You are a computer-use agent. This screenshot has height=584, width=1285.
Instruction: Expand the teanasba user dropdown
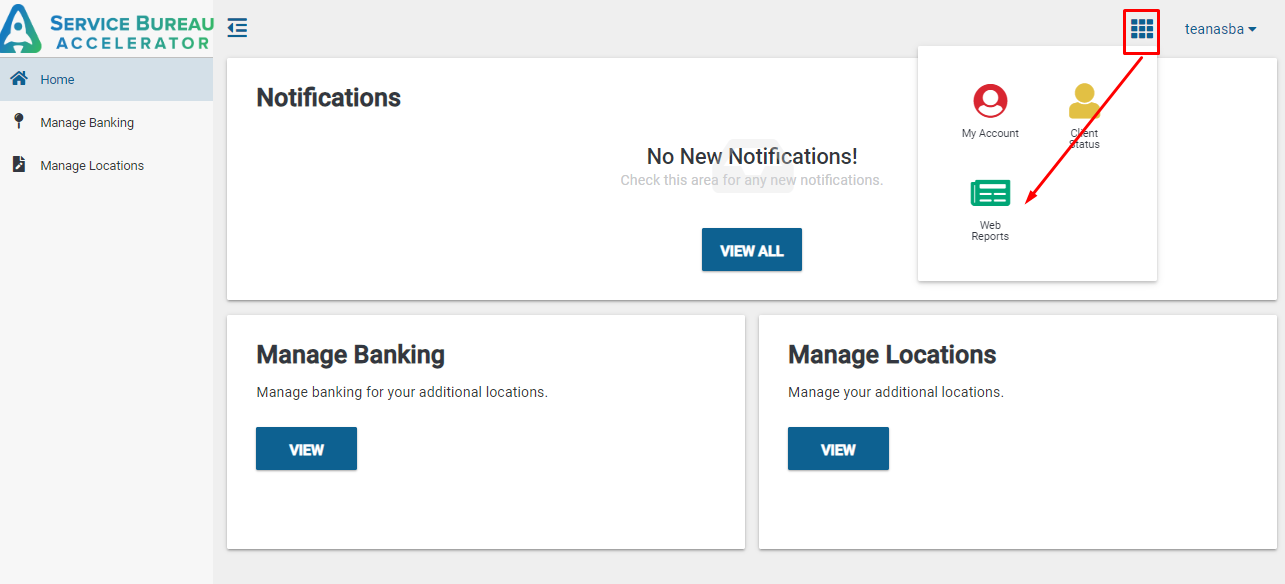tap(1220, 29)
